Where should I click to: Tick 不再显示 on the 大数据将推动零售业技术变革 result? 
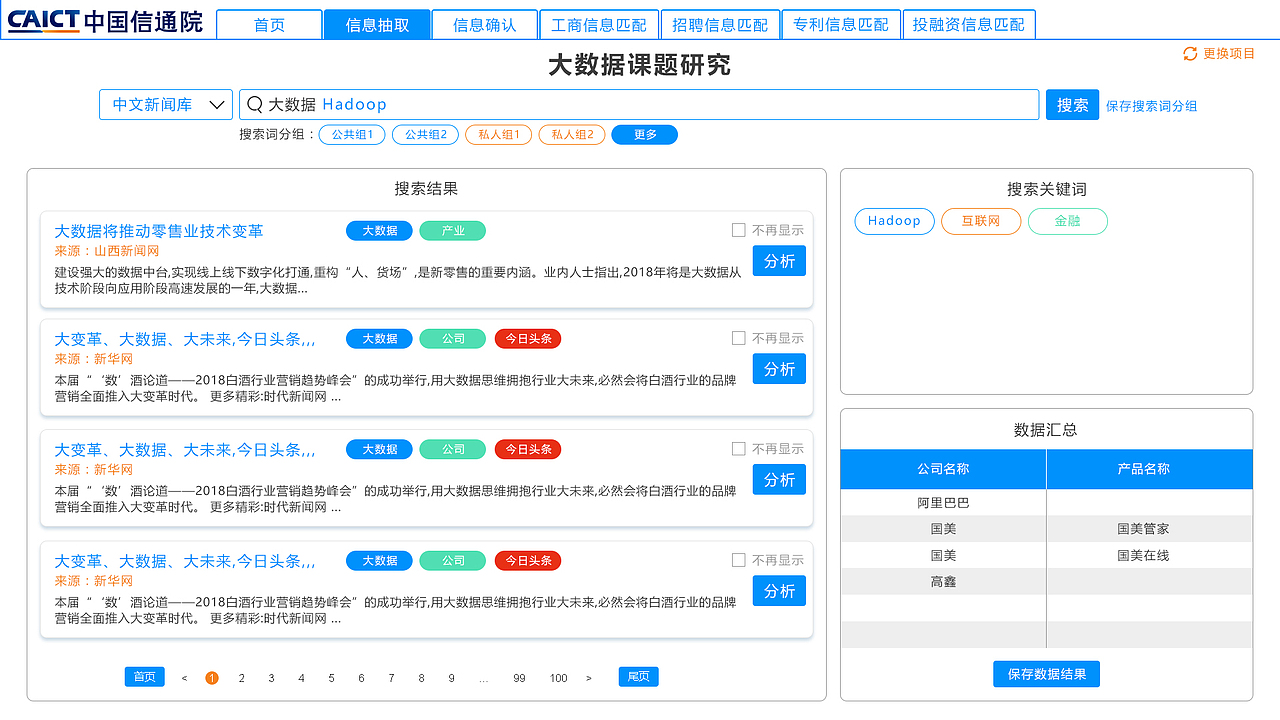pyautogui.click(x=739, y=230)
